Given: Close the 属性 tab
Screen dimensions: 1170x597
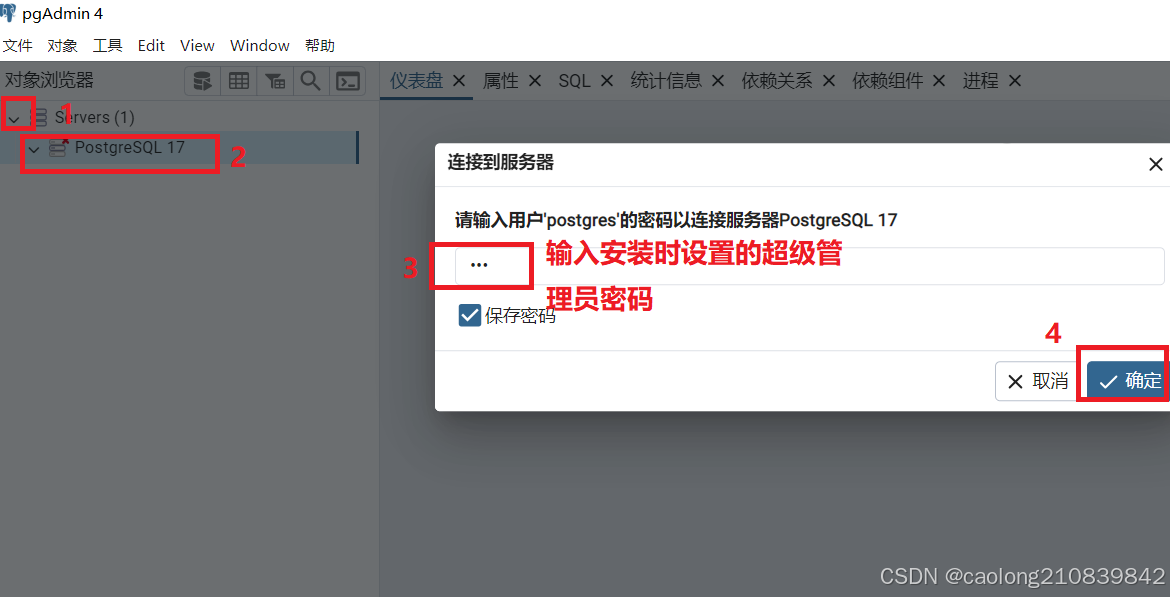Looking at the screenshot, I should point(534,81).
